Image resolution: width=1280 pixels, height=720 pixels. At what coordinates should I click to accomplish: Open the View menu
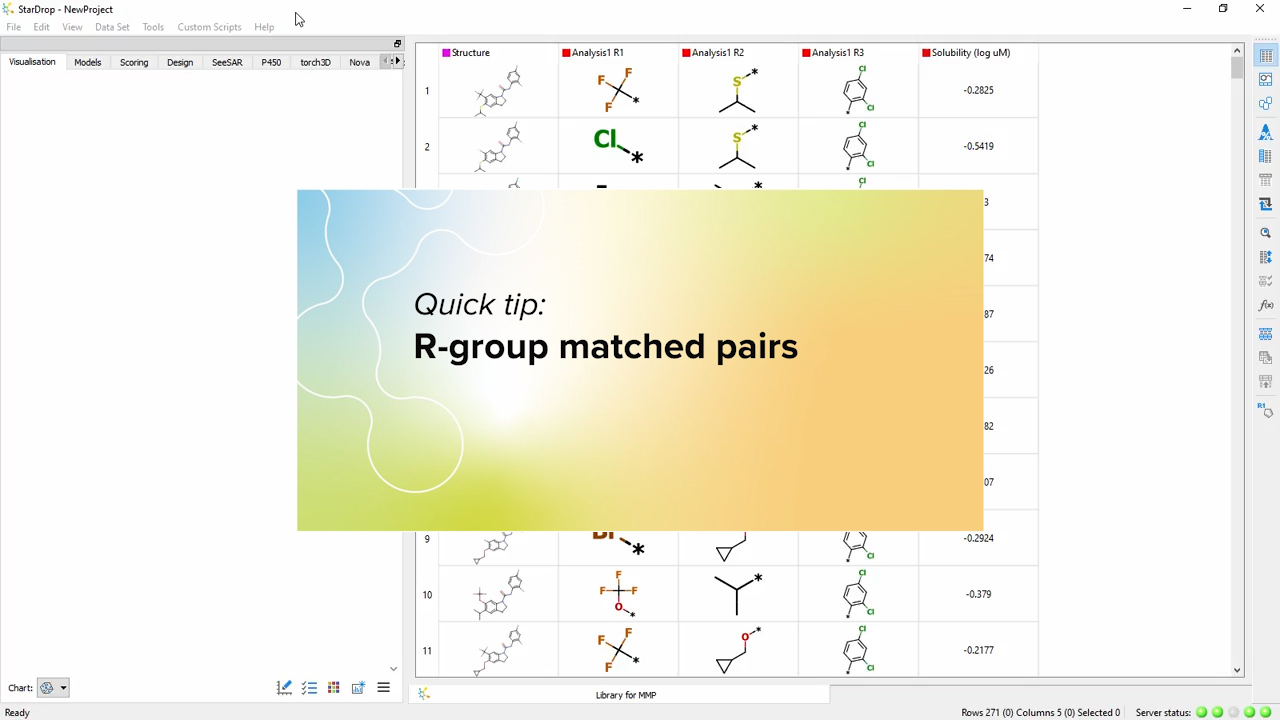[x=72, y=27]
